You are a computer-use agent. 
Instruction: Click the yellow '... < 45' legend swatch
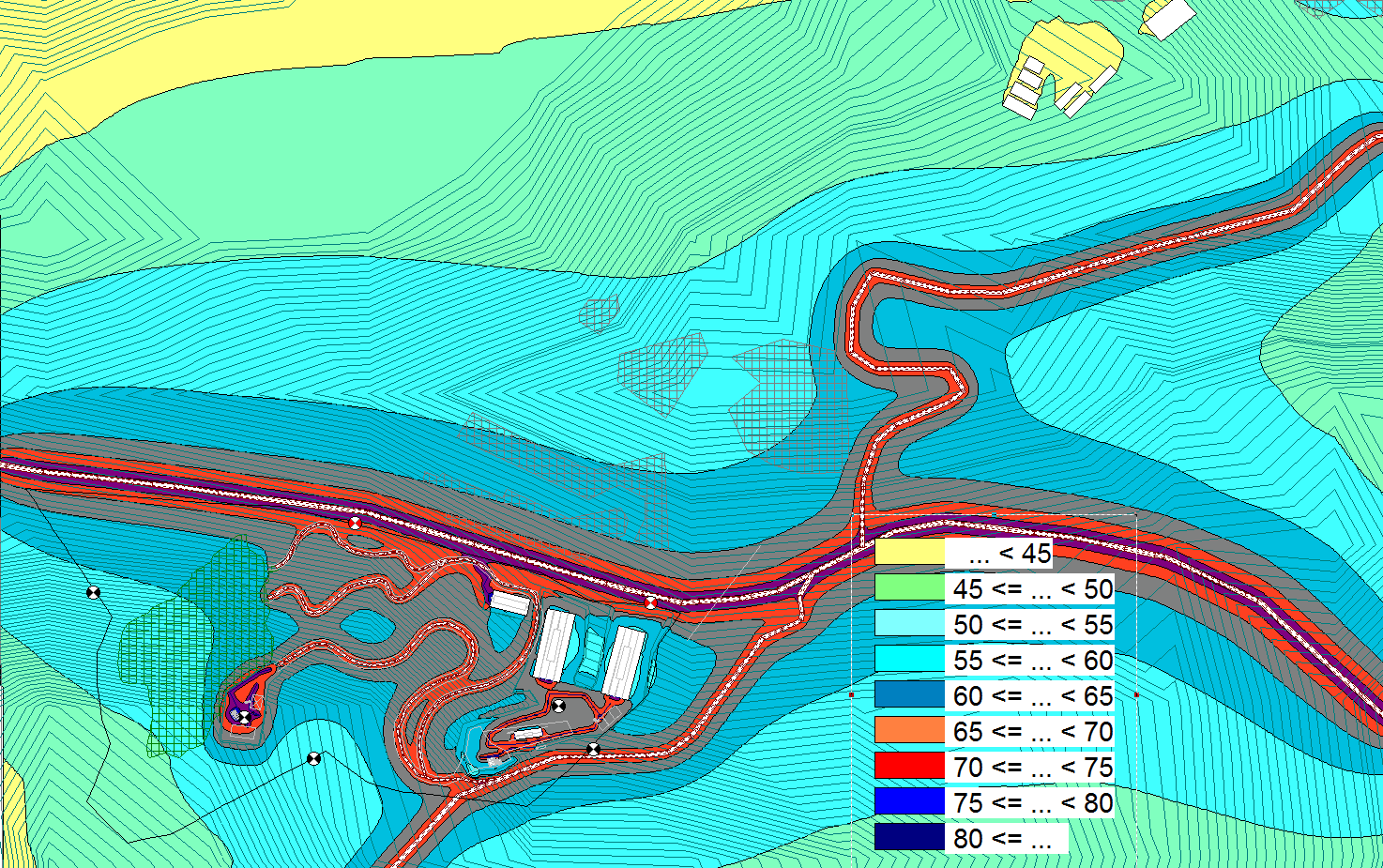click(x=909, y=553)
